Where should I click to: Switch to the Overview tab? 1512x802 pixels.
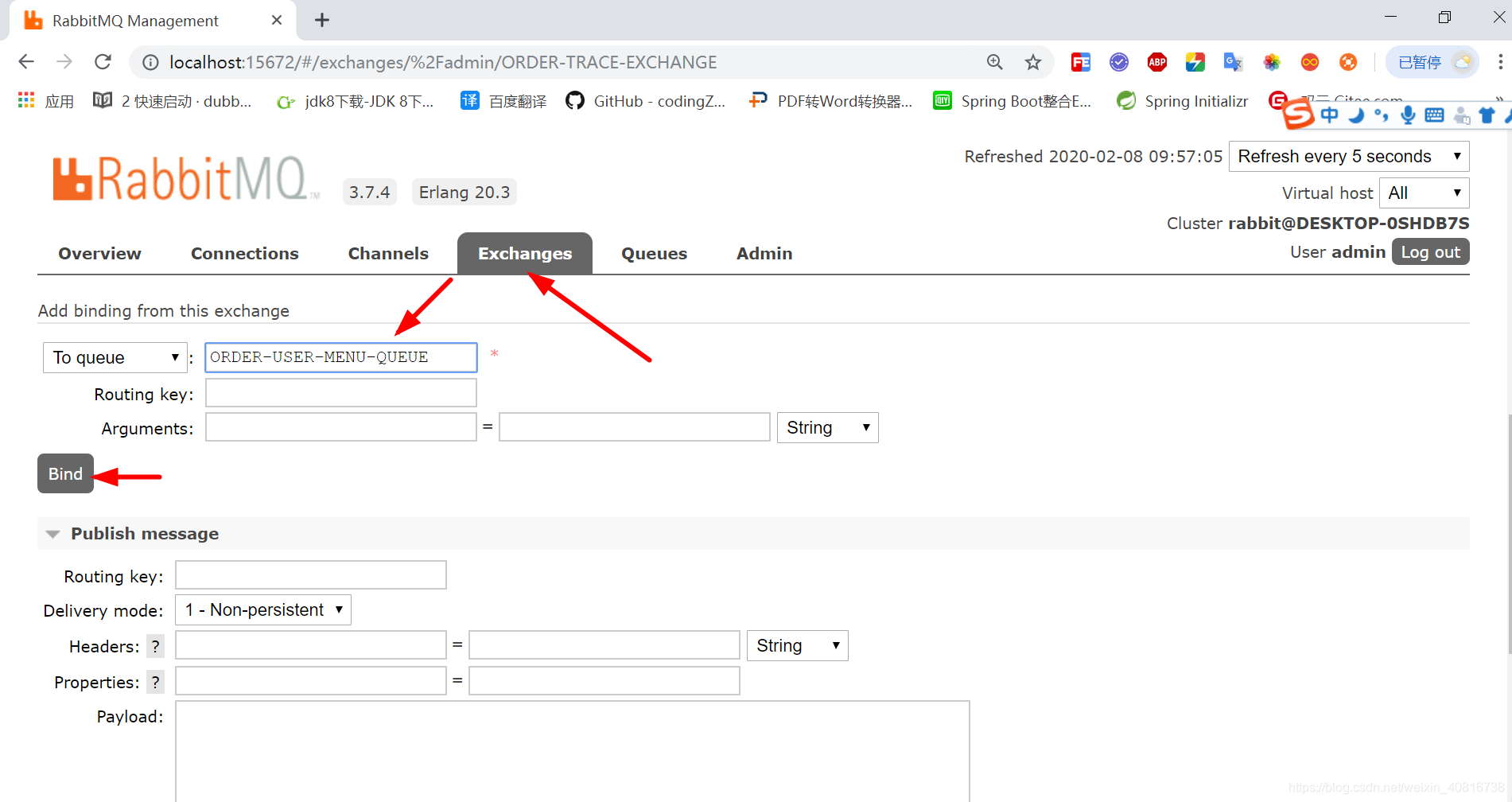click(99, 254)
